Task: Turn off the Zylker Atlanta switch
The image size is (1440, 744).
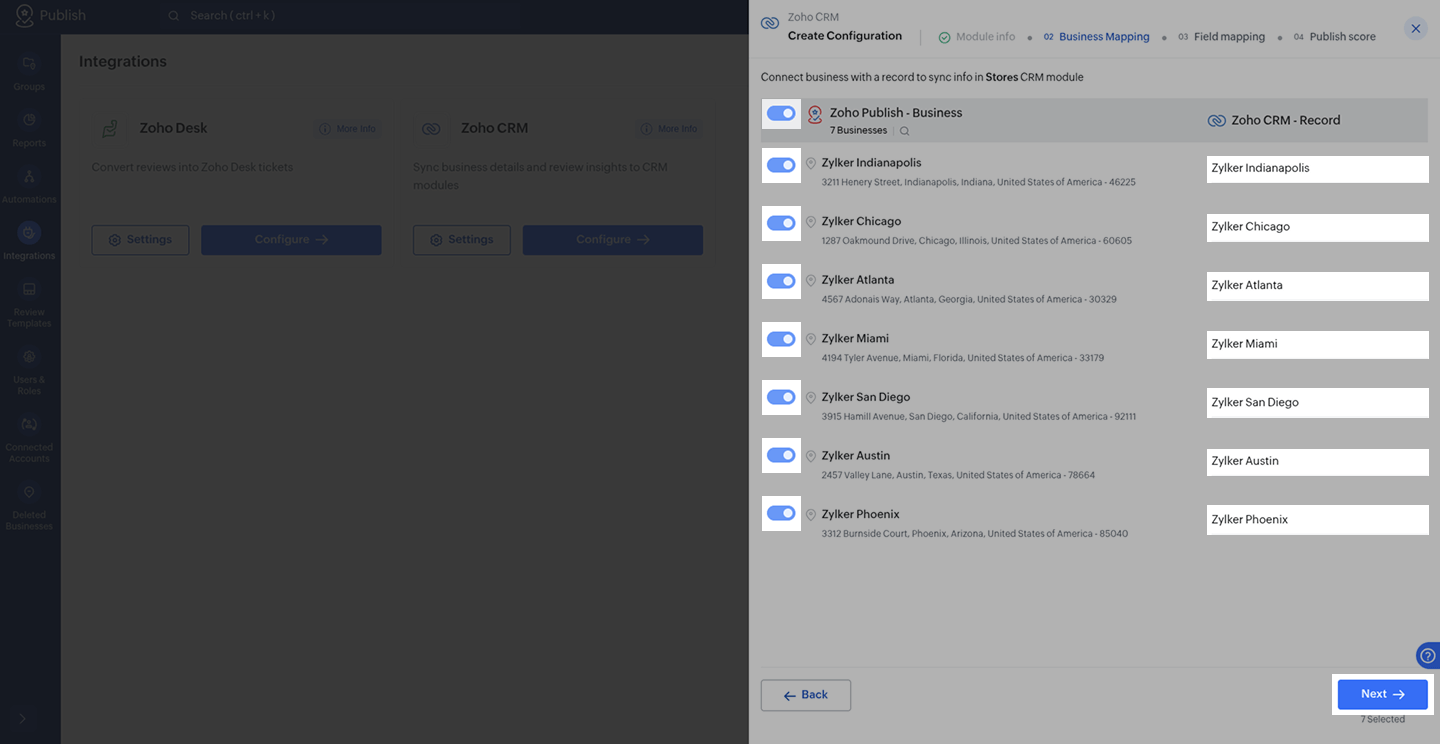Action: 781,281
